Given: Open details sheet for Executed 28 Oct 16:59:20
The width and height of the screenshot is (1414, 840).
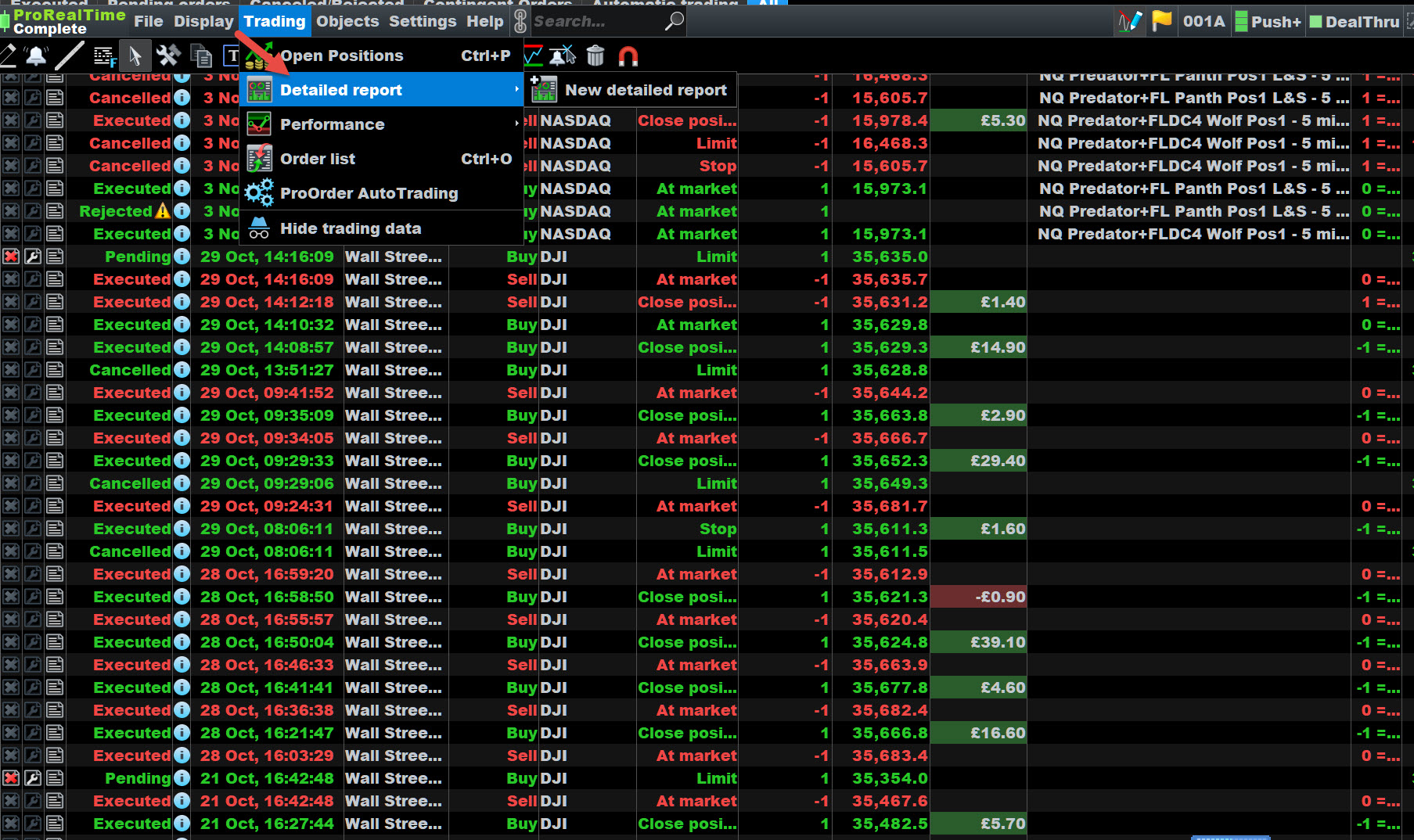Looking at the screenshot, I should [55, 574].
